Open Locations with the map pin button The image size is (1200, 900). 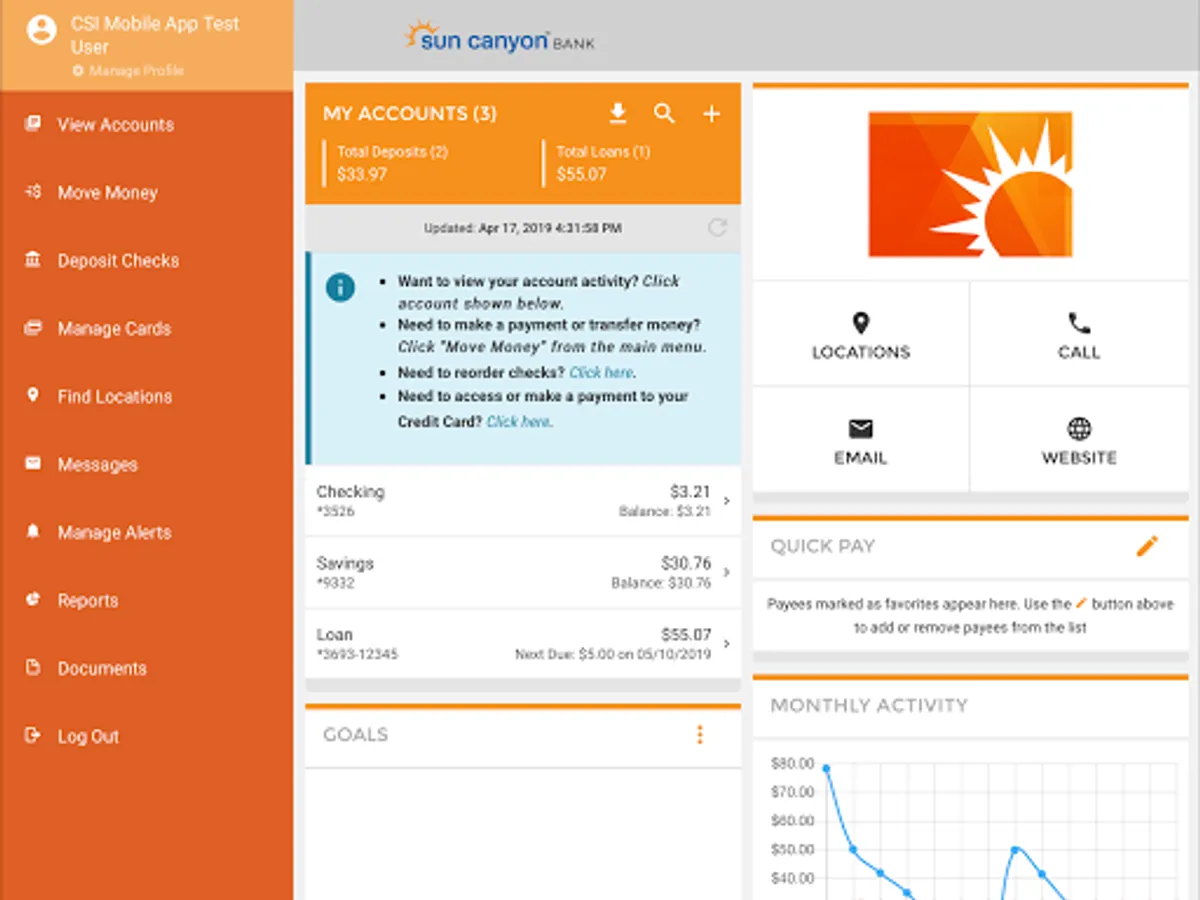point(861,335)
